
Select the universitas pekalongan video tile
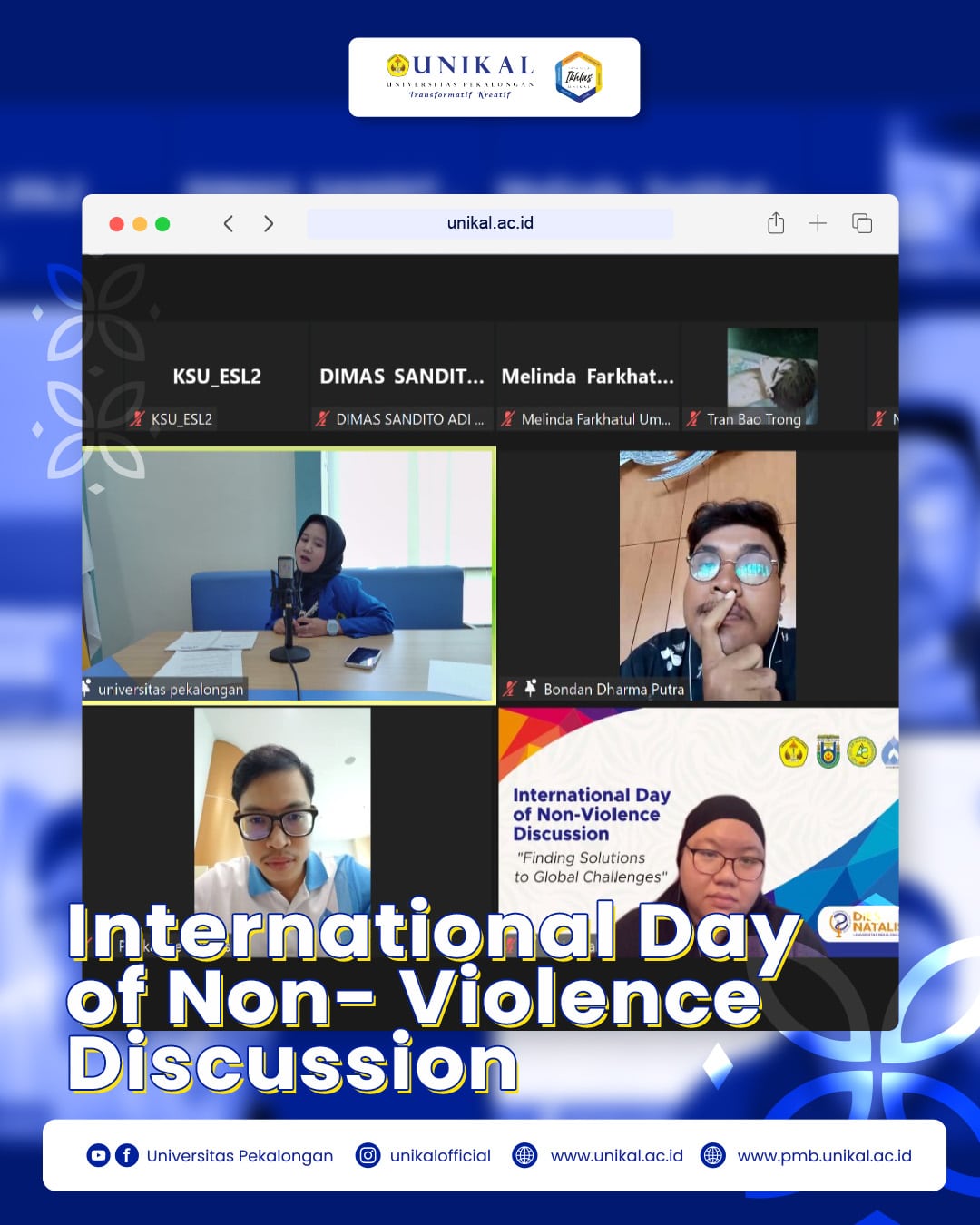[289, 575]
